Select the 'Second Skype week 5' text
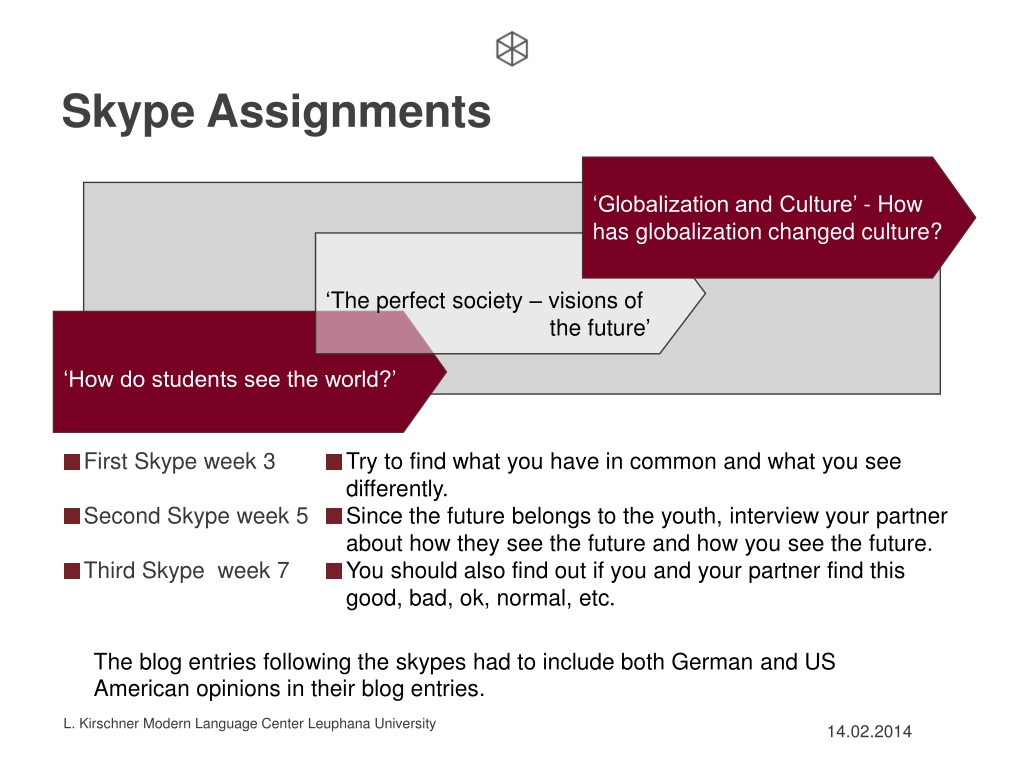This screenshot has height=768, width=1024. (x=196, y=516)
